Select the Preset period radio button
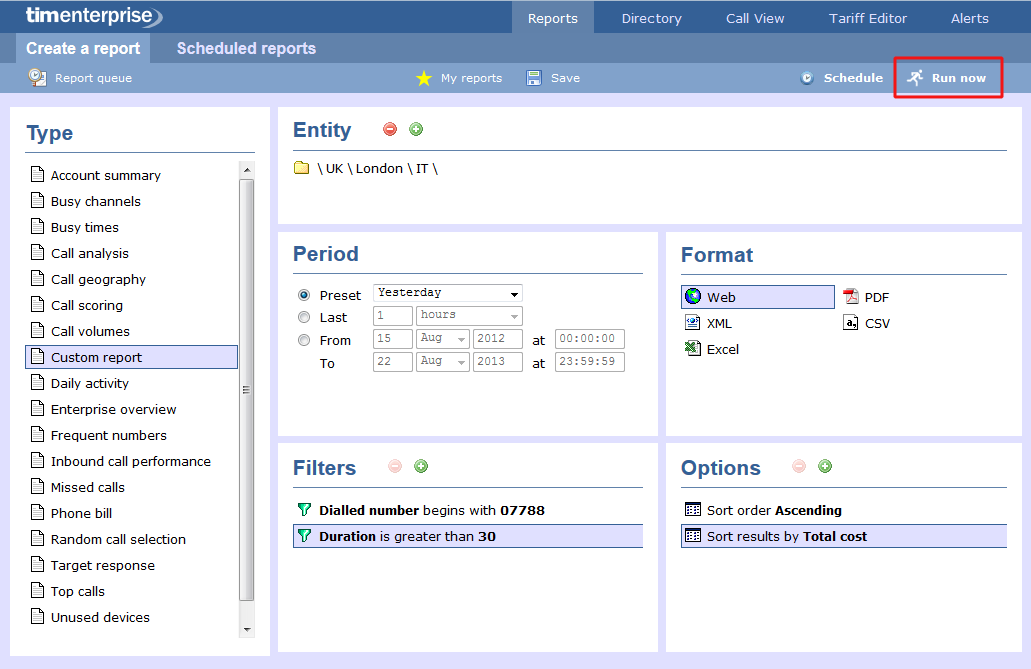1031x669 pixels. tap(304, 295)
